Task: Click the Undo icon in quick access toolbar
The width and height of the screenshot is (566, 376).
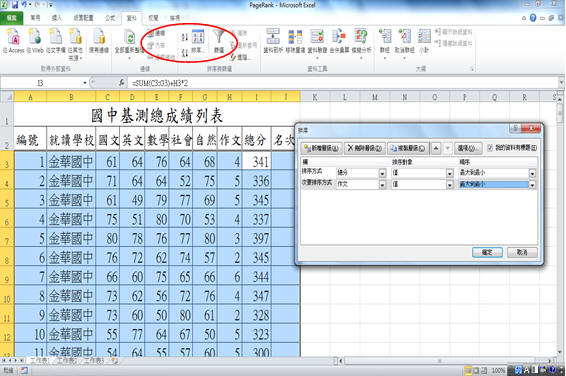Action: (x=25, y=5)
